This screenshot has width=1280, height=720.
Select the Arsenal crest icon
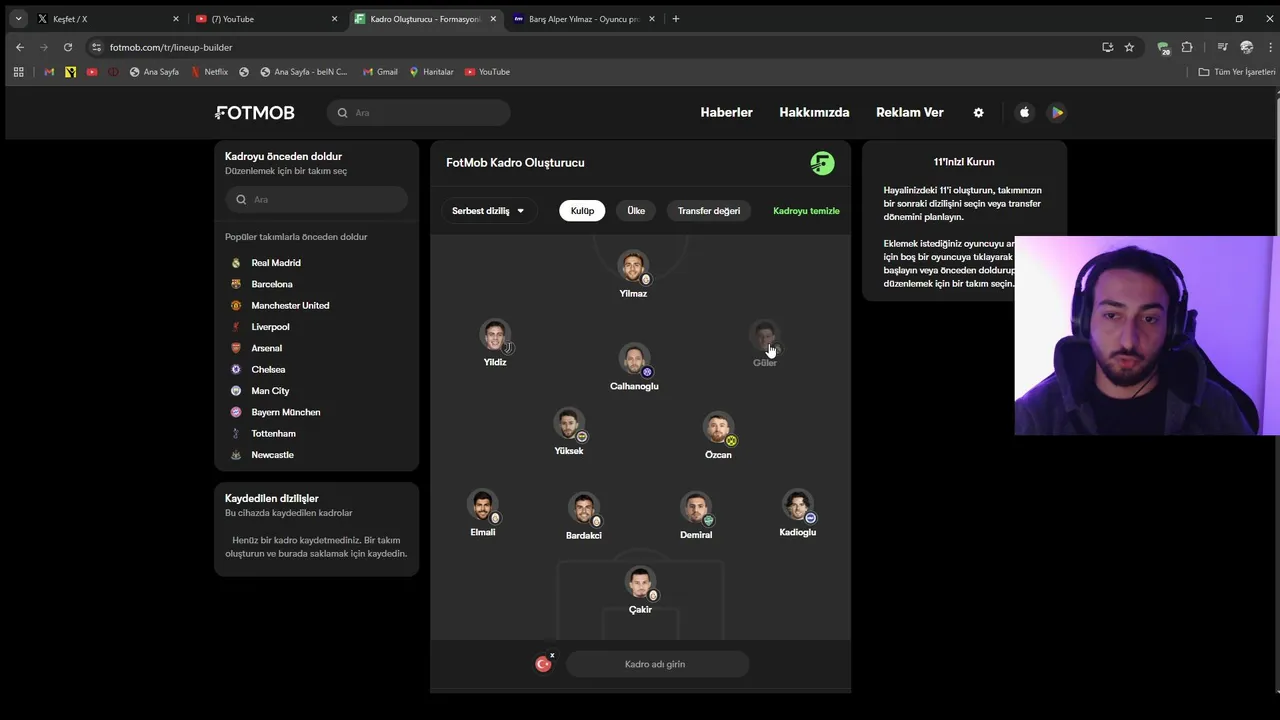tap(236, 348)
